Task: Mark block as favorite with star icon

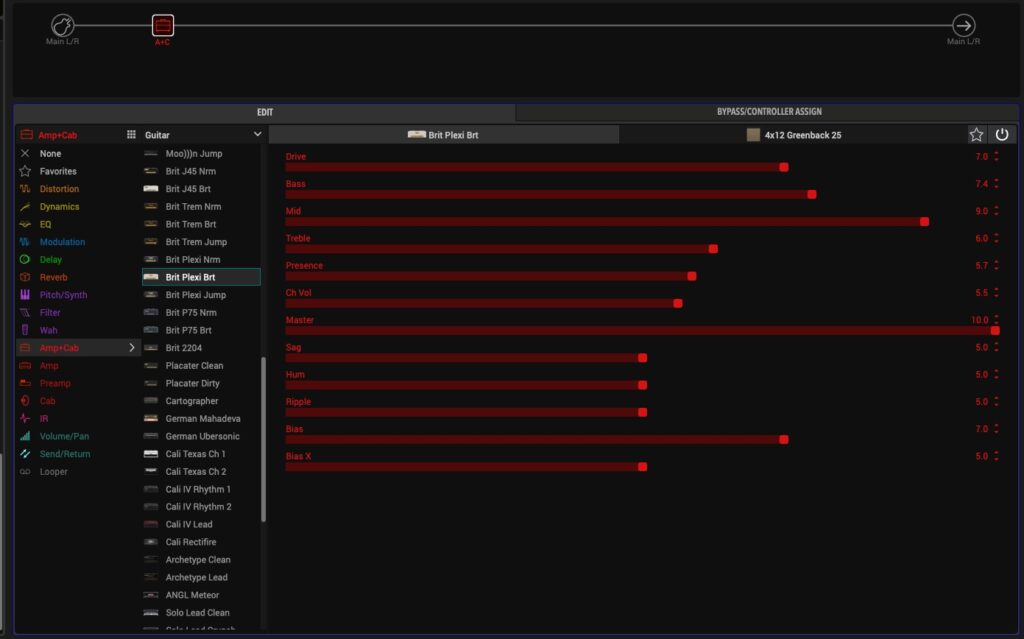Action: [x=976, y=134]
